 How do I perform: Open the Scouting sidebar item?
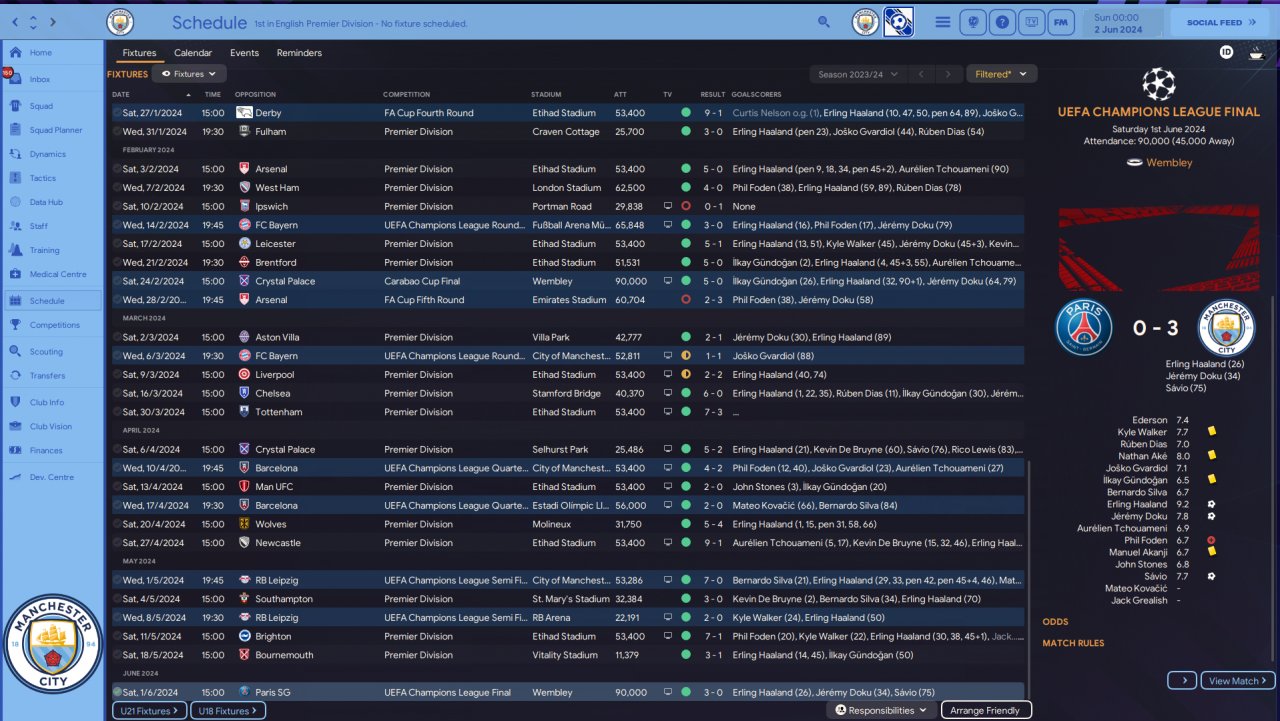tap(46, 352)
